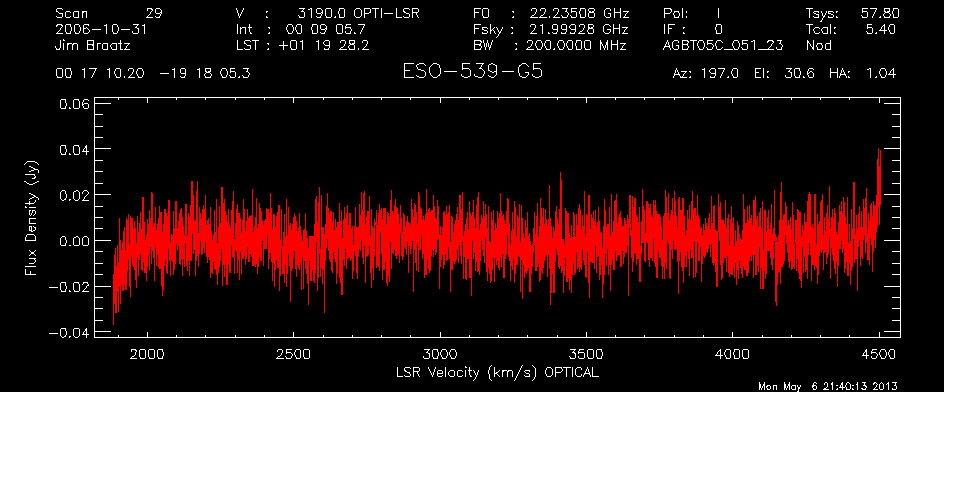Click the 0.06 y-axis tick label
Image resolution: width=962 pixels, height=490 pixels.
point(74,104)
